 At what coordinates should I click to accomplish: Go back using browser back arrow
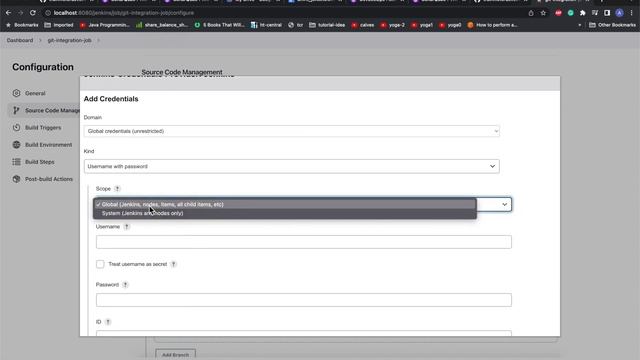pos(9,13)
